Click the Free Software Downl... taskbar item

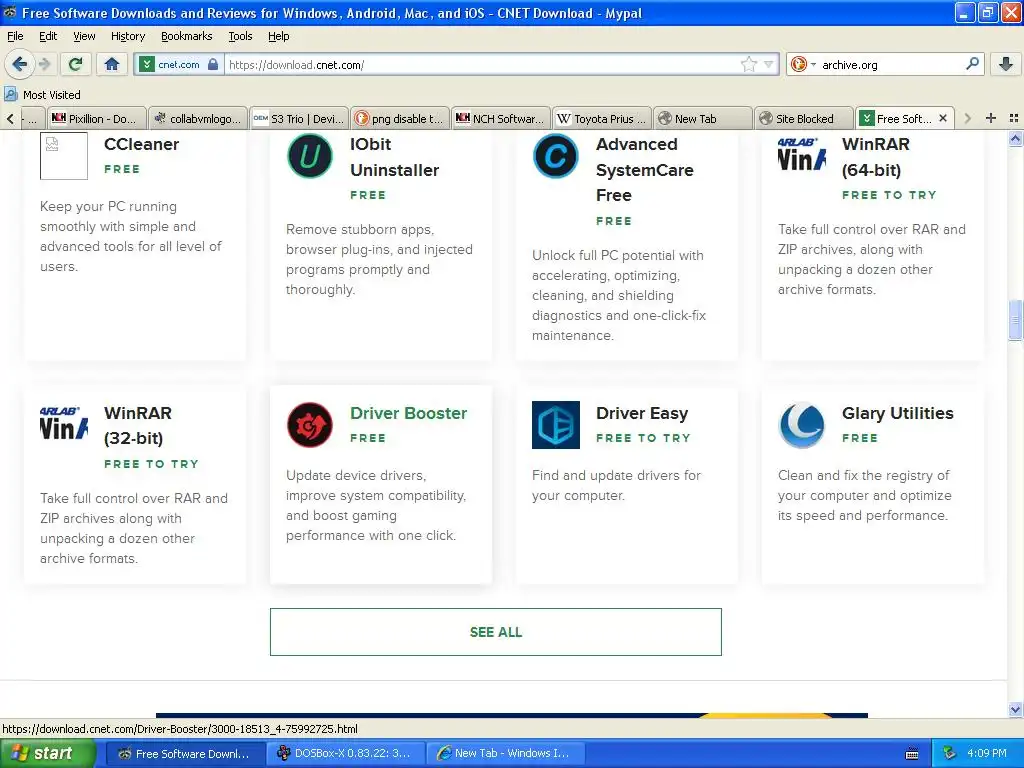(x=185, y=753)
